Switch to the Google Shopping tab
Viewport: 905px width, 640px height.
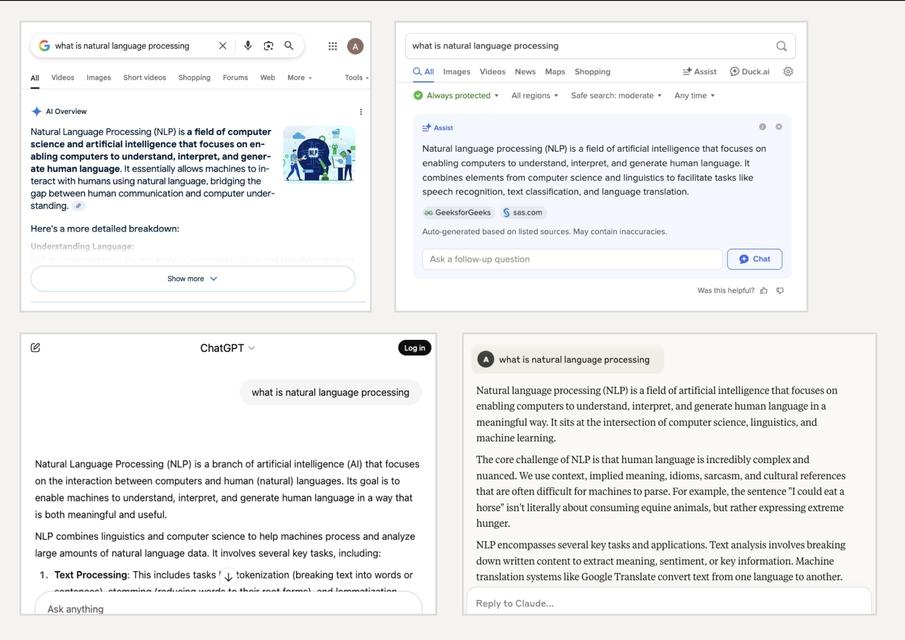tap(195, 77)
